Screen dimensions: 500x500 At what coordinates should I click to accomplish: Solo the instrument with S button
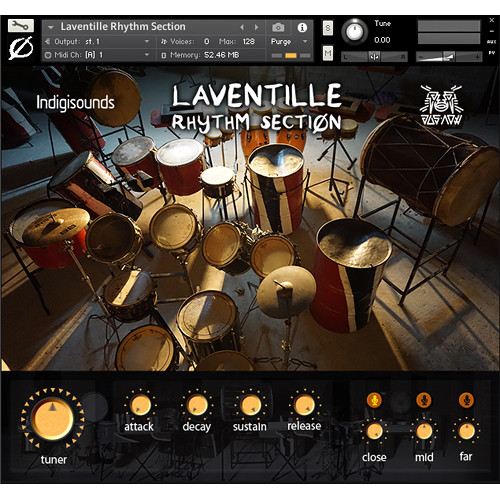point(328,28)
